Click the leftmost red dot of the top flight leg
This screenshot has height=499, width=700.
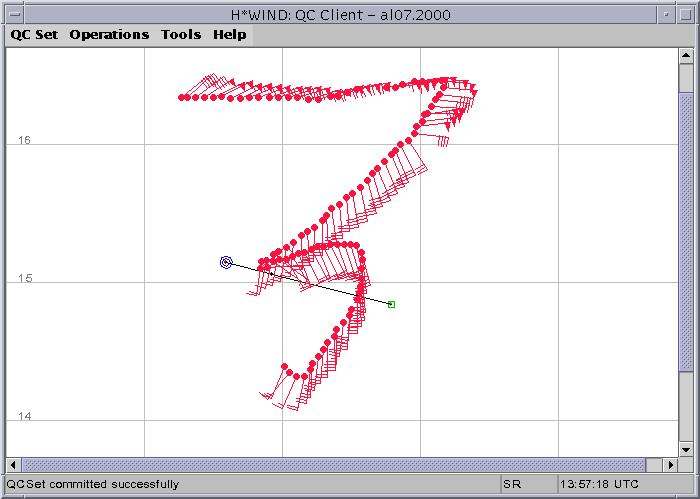coord(181,98)
